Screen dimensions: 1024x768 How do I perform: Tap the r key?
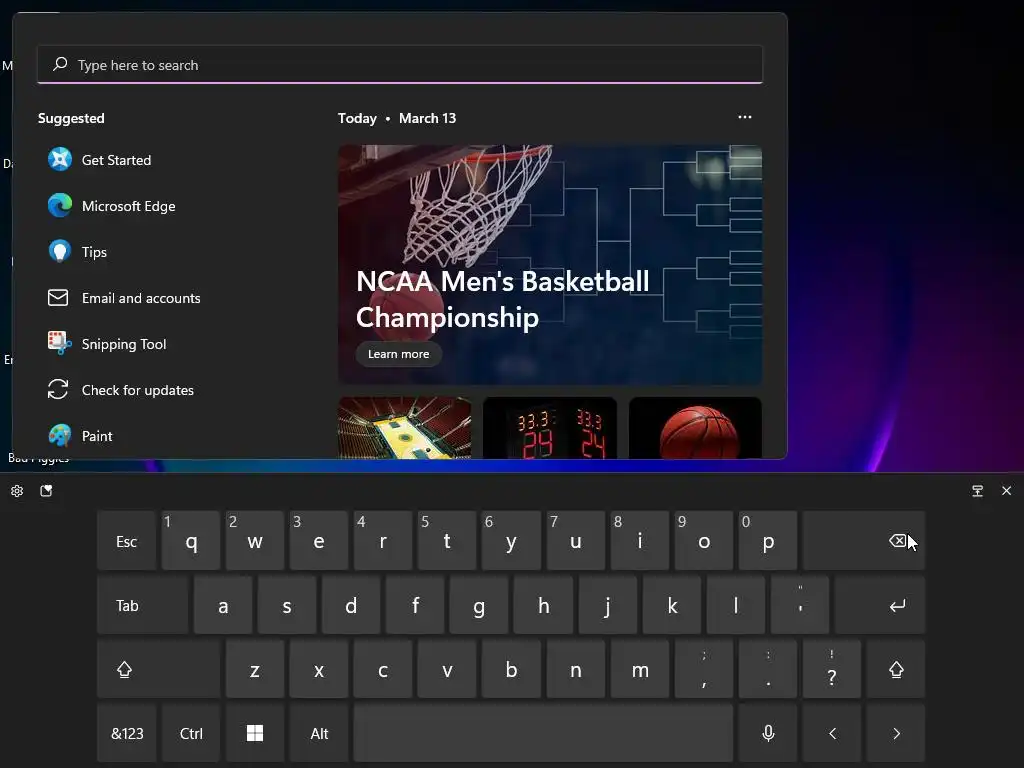[x=383, y=541]
